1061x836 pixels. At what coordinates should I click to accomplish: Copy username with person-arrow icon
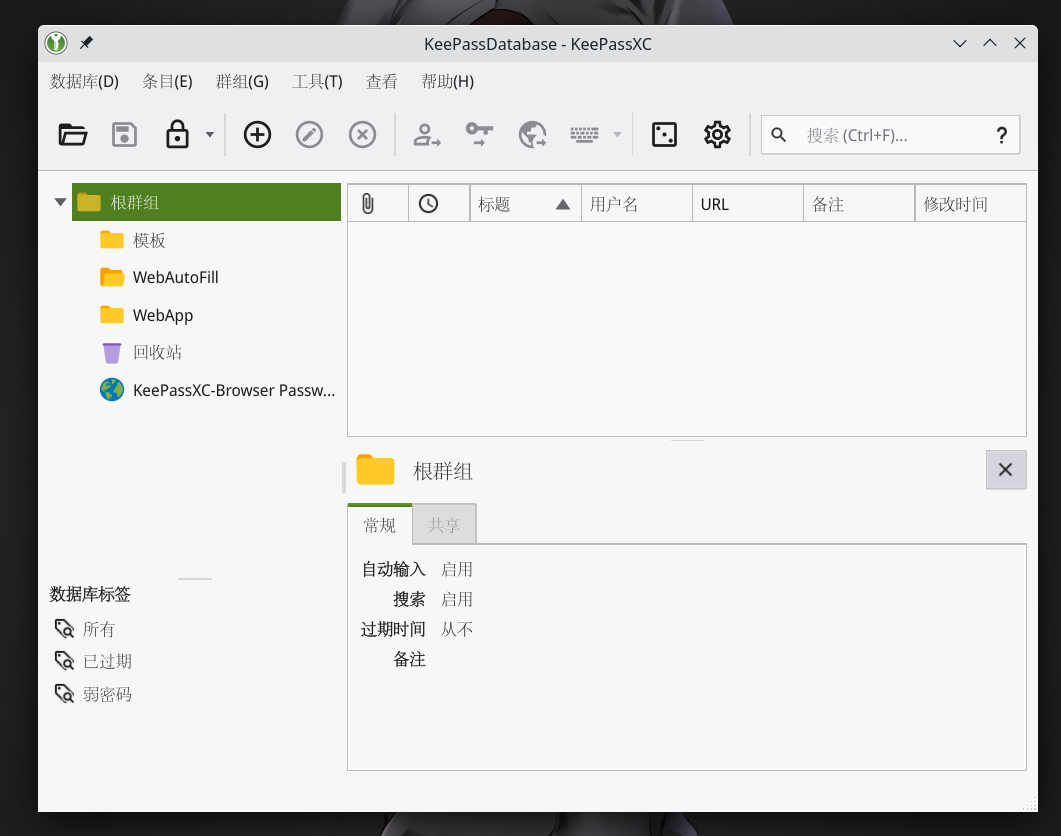pyautogui.click(x=427, y=135)
